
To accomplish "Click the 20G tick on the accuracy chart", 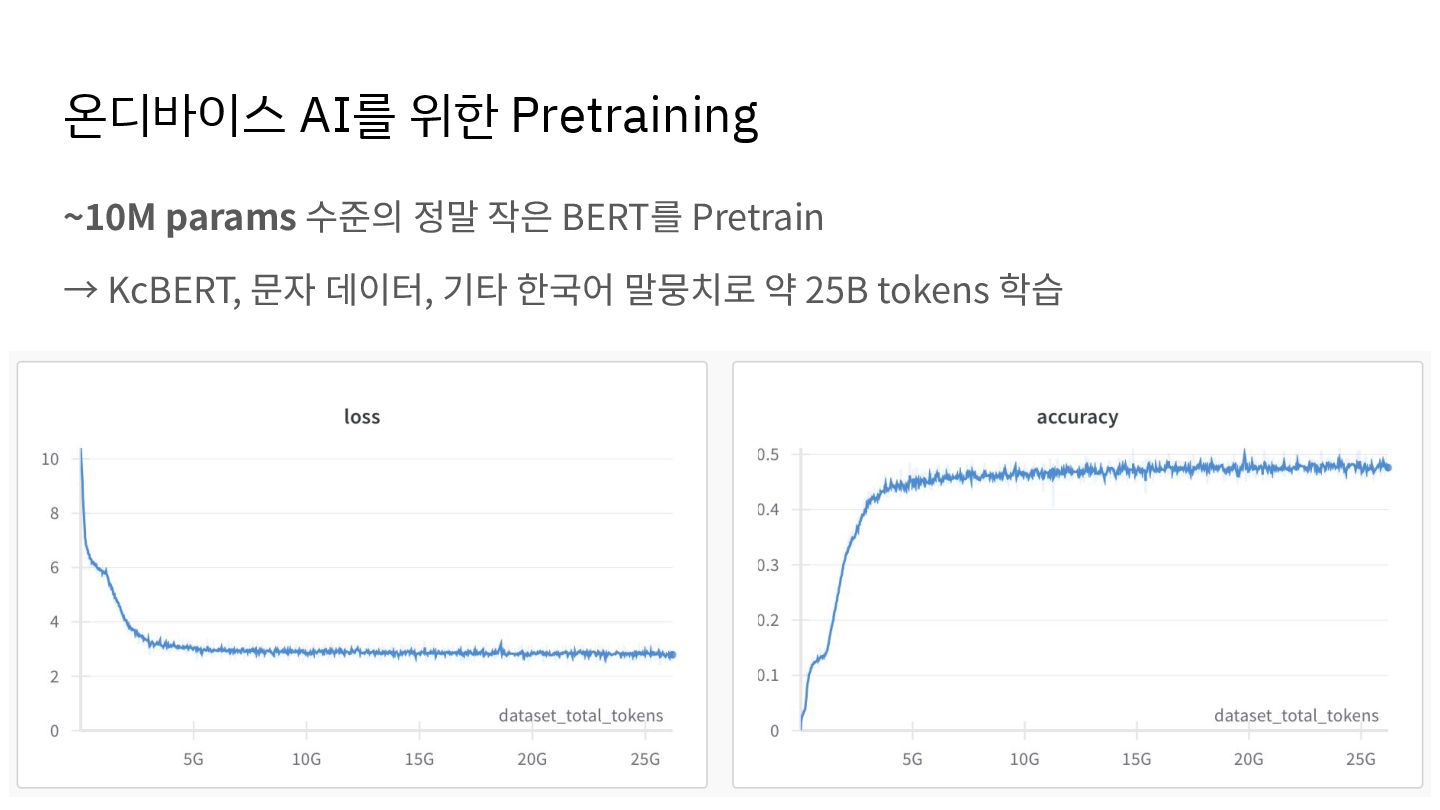I will [1248, 759].
